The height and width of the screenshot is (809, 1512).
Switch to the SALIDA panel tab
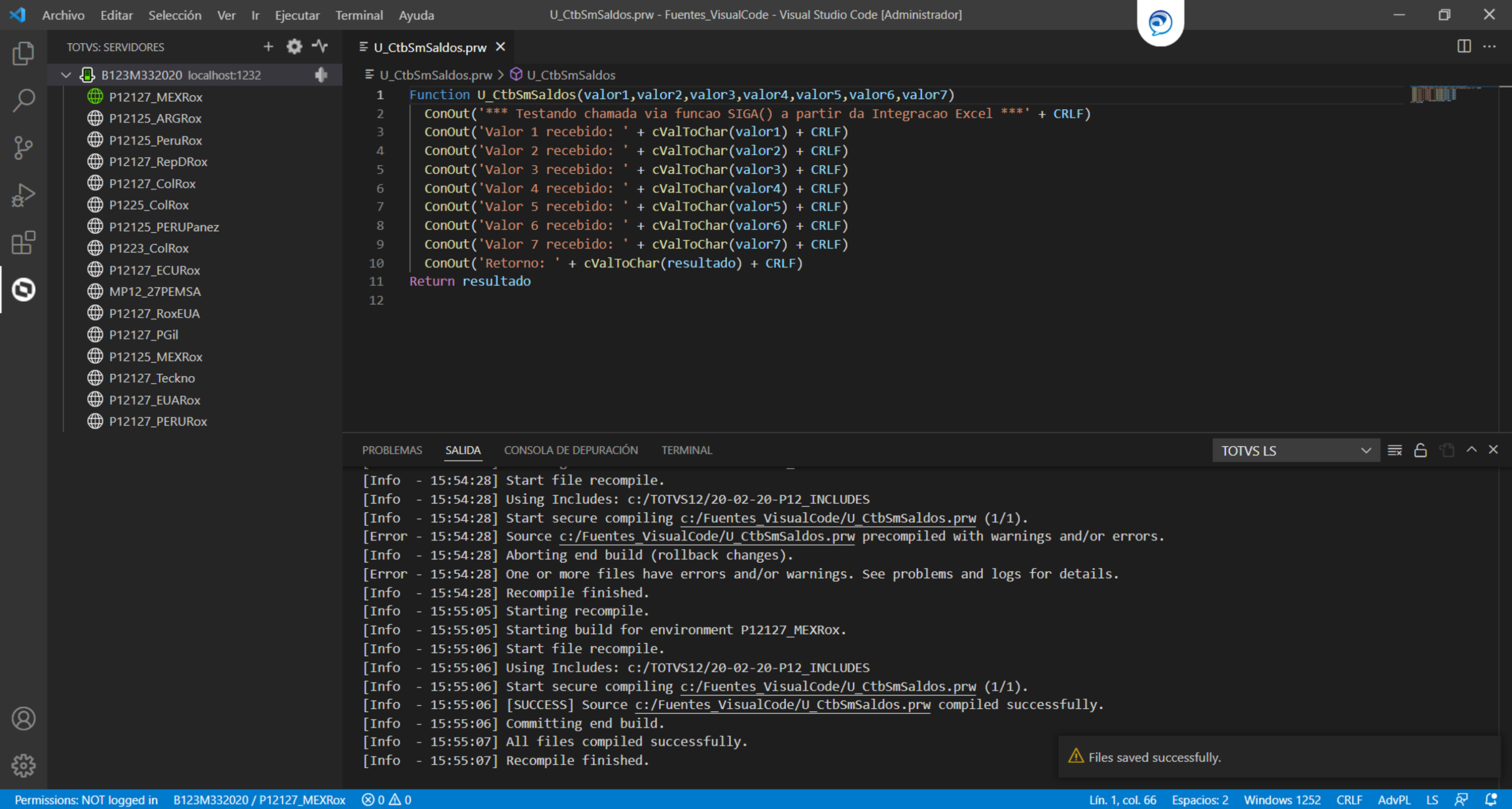(x=463, y=450)
